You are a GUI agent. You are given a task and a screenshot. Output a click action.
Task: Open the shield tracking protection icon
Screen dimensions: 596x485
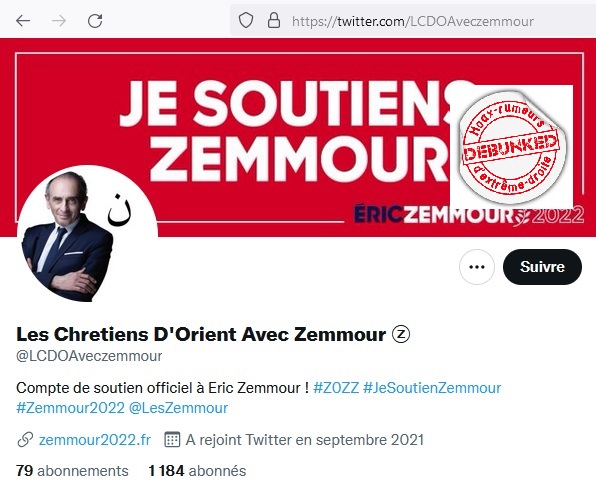(x=246, y=20)
